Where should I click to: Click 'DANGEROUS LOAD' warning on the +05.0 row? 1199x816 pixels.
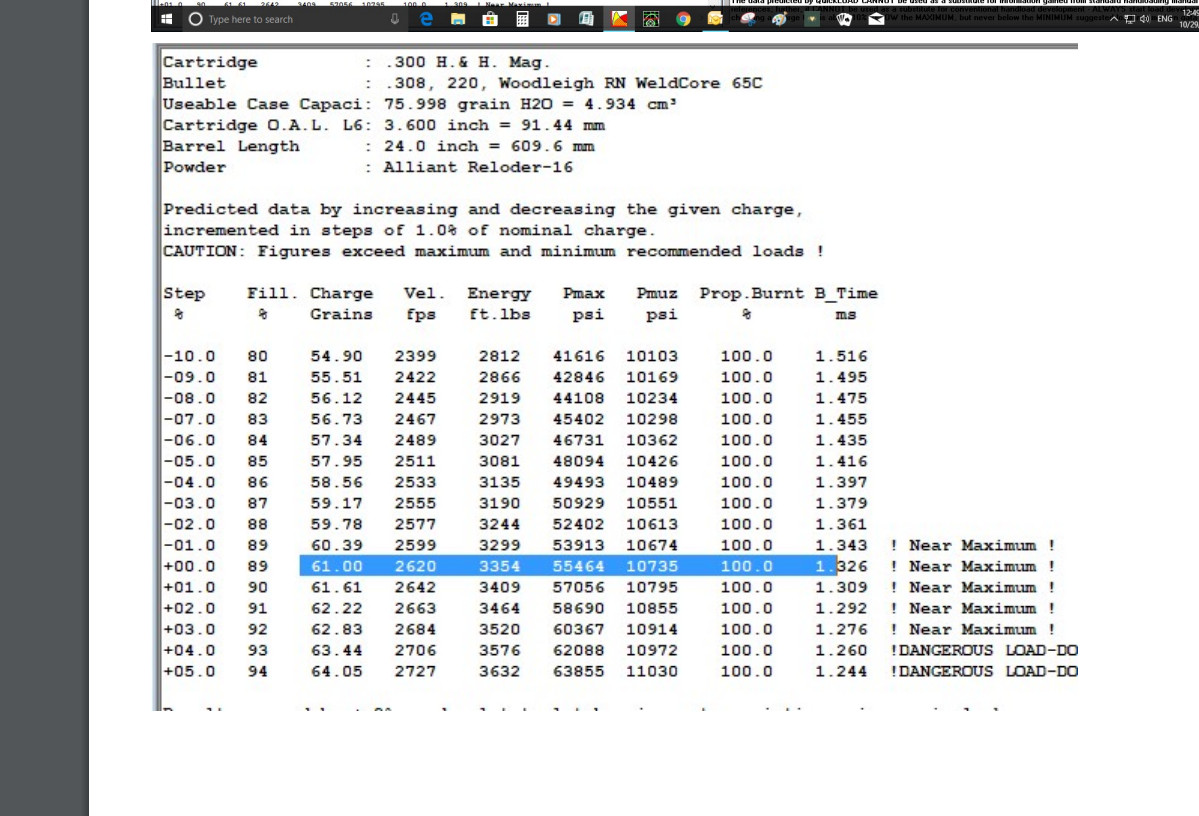pos(983,671)
